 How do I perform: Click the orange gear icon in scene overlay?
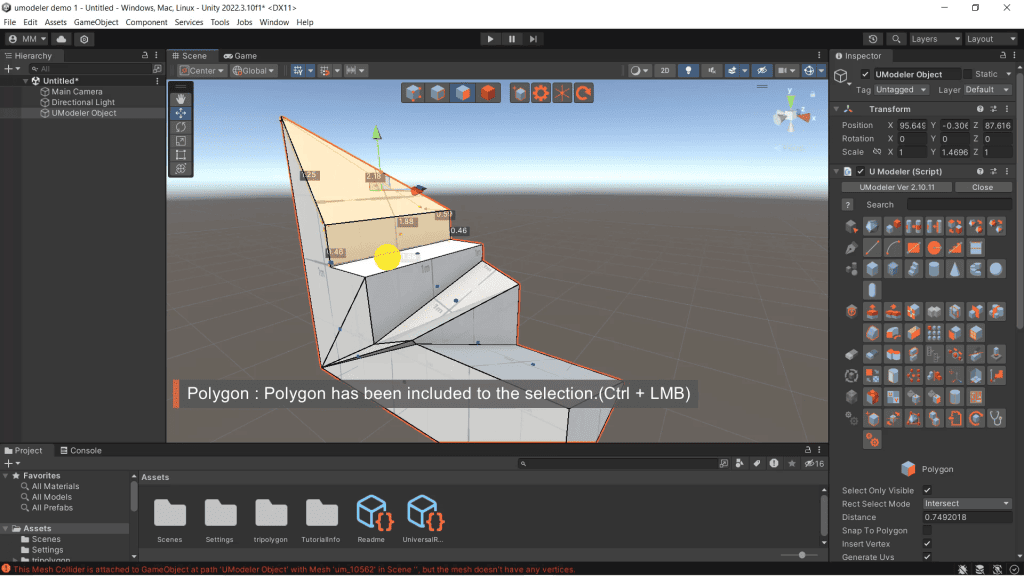tap(541, 93)
